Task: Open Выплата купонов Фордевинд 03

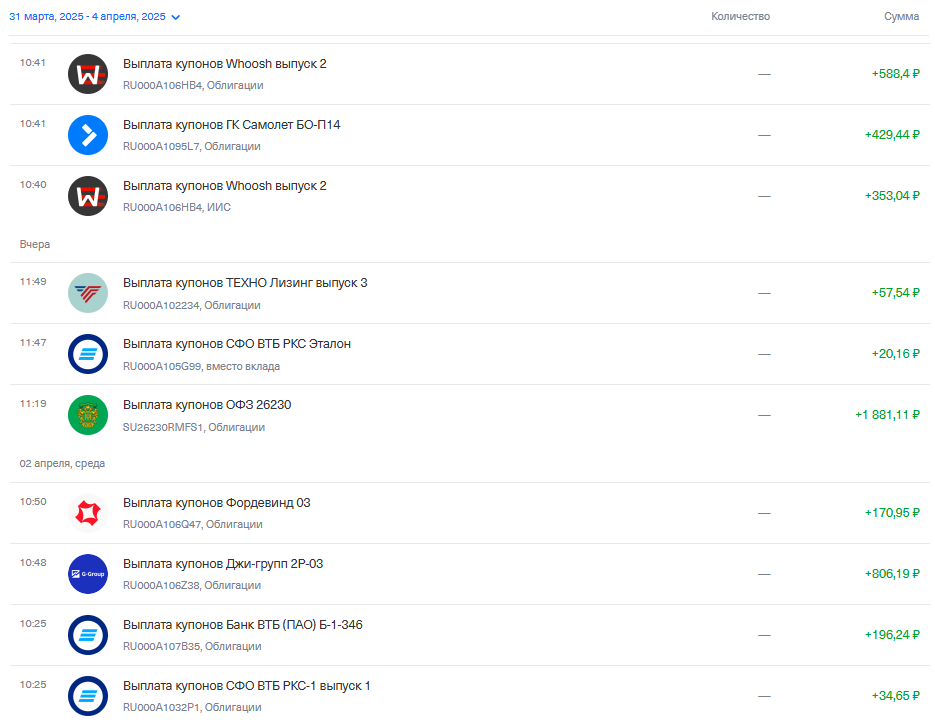Action: pyautogui.click(x=216, y=503)
